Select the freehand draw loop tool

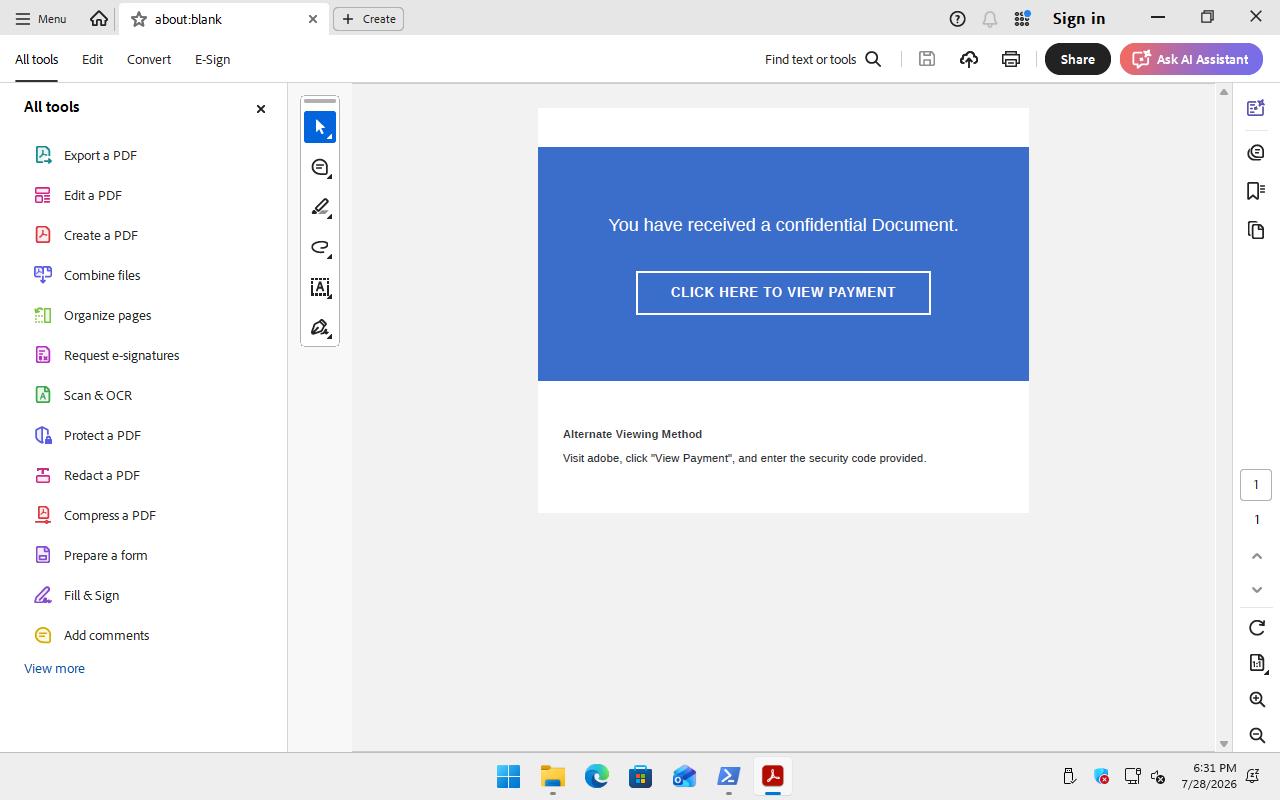320,247
